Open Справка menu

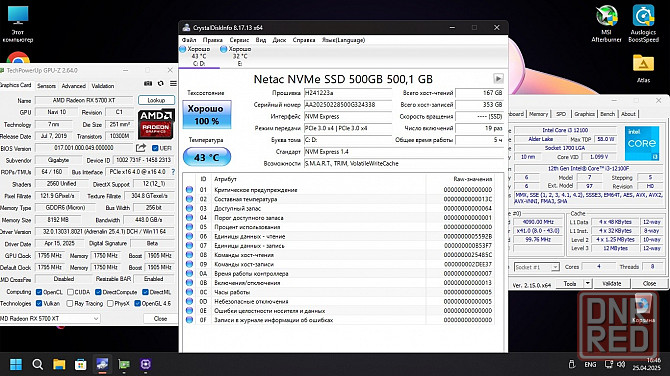tap(304, 40)
